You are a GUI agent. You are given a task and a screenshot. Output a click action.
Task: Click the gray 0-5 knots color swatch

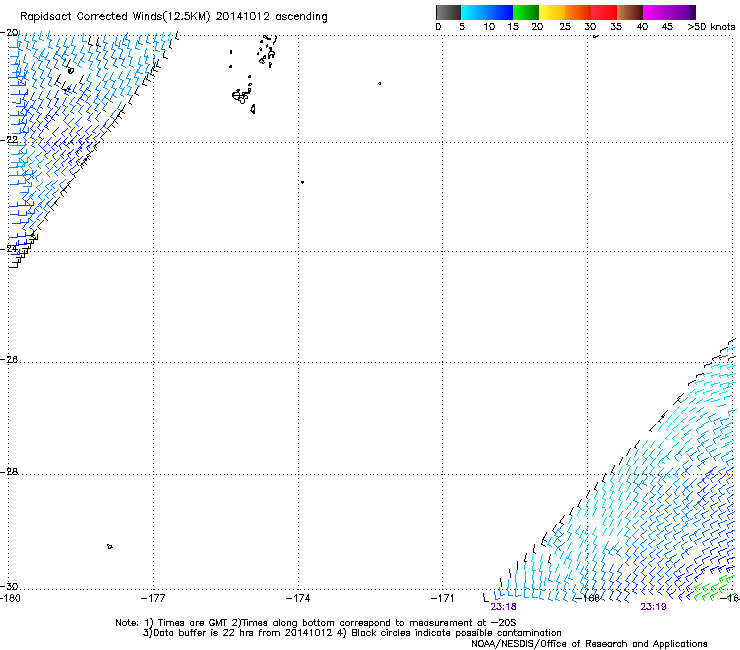[448, 12]
